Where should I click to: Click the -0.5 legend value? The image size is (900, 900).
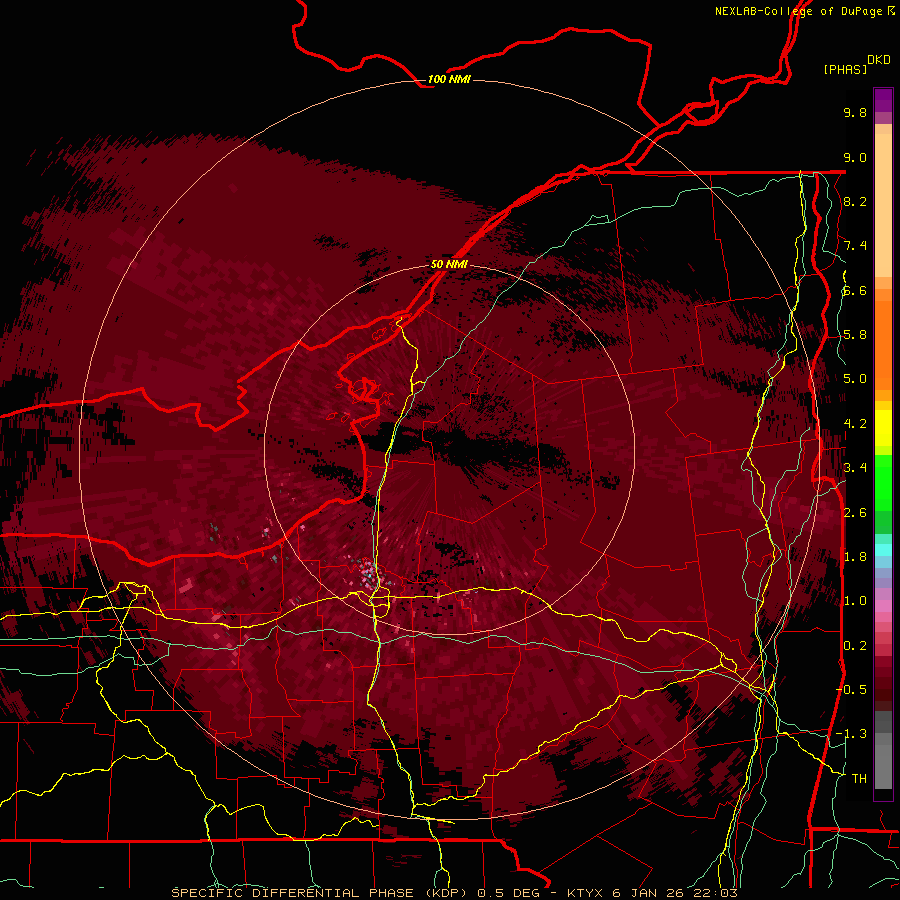[x=851, y=690]
